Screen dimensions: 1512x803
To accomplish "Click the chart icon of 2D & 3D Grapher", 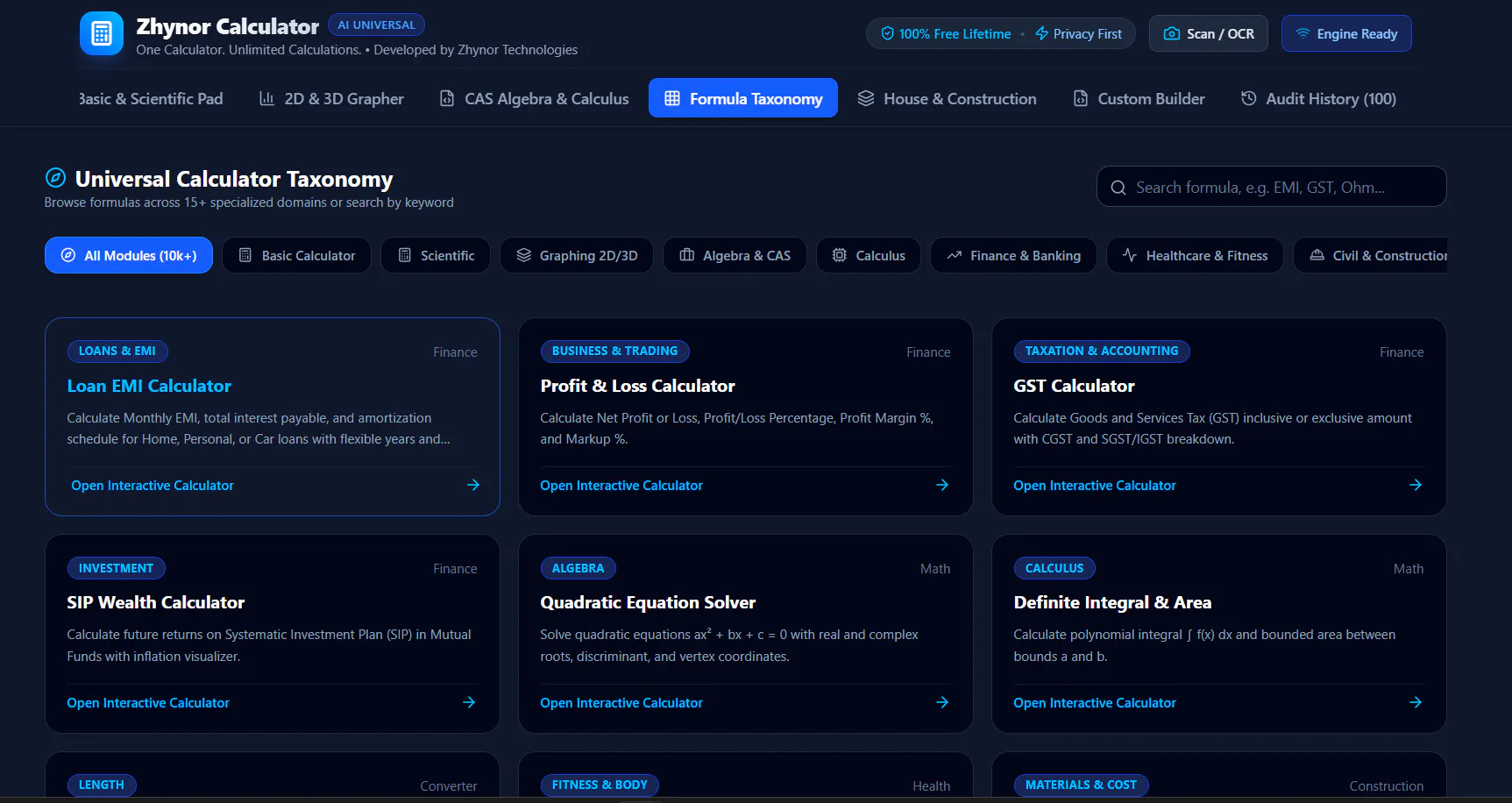I will 267,98.
